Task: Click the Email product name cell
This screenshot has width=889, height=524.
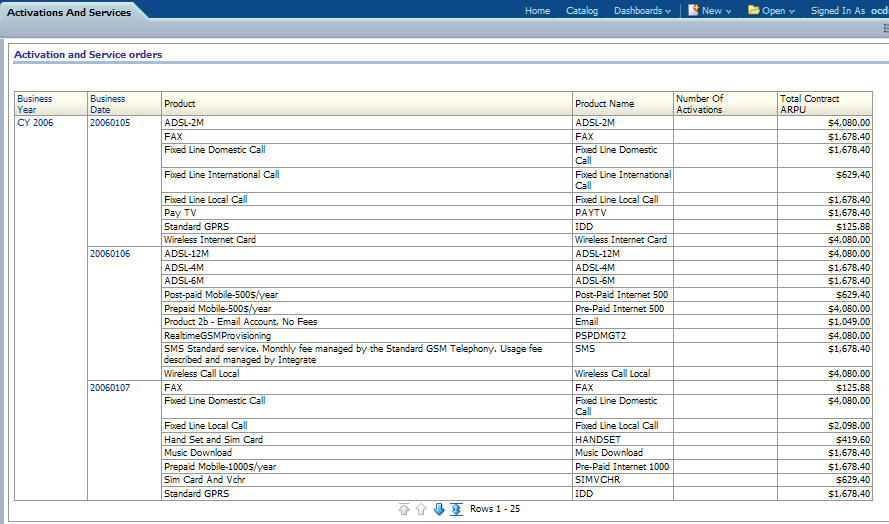Action: (x=623, y=322)
